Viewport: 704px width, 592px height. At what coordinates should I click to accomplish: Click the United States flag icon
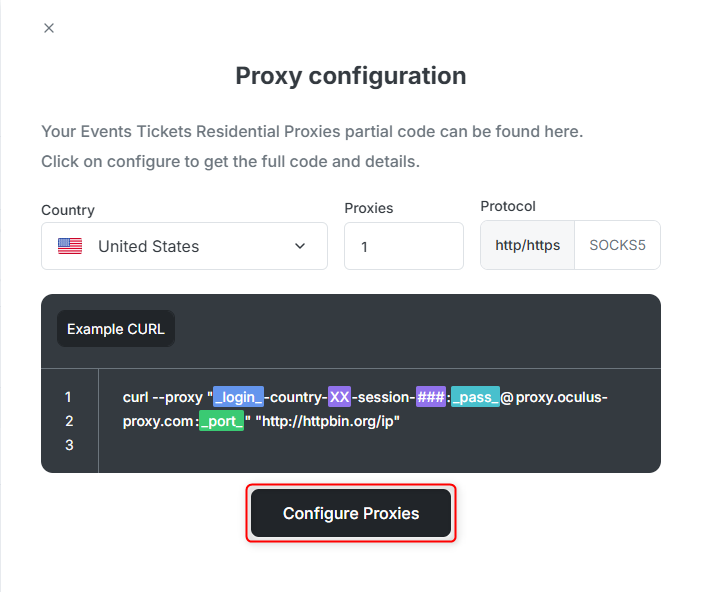point(70,246)
